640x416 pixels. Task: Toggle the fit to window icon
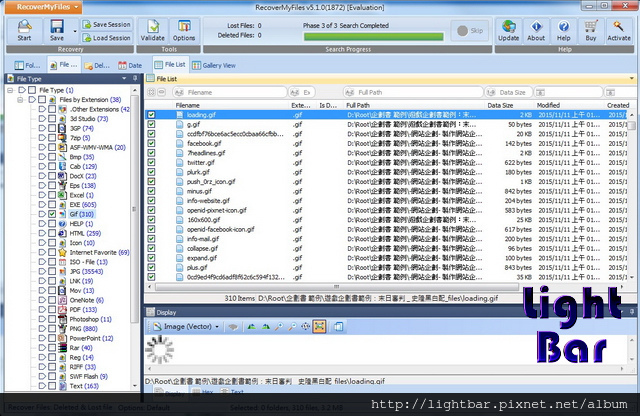tap(319, 326)
